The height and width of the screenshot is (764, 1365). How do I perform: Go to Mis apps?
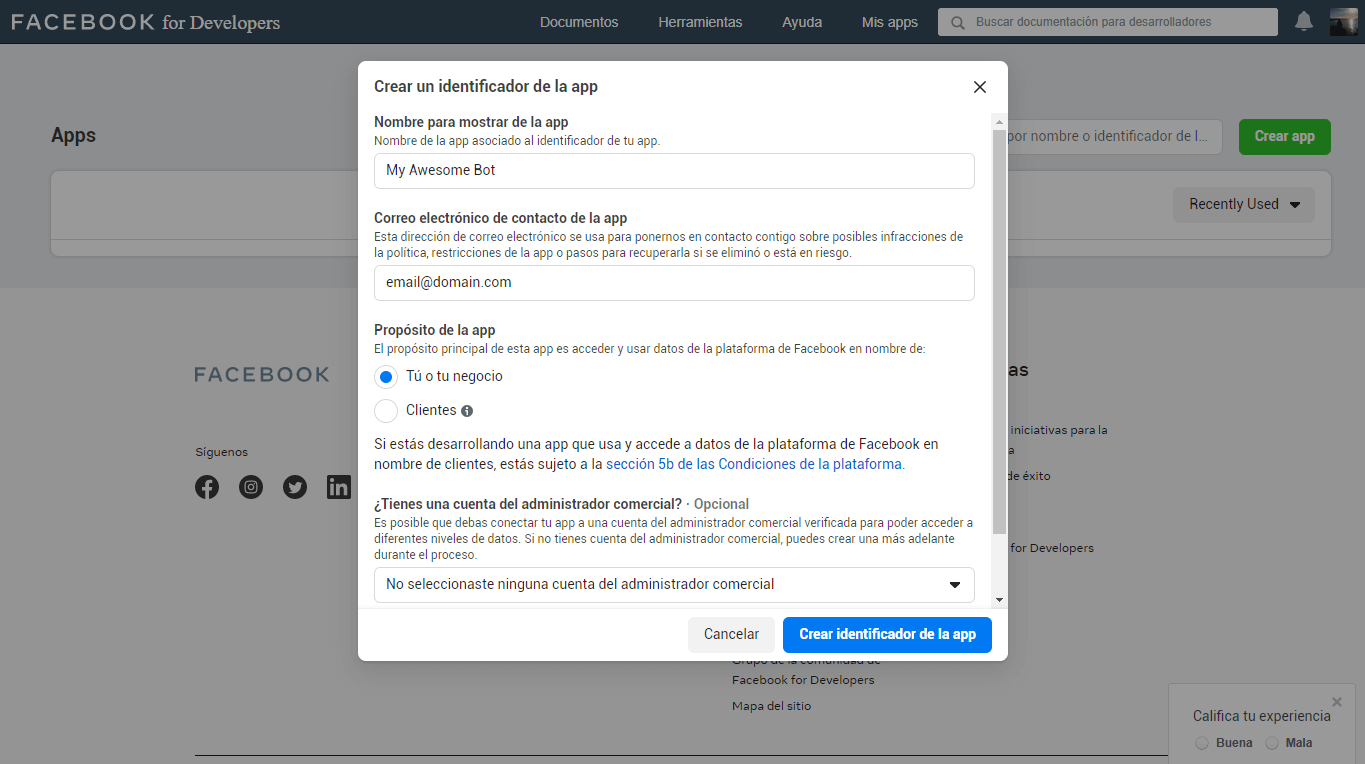tap(890, 22)
